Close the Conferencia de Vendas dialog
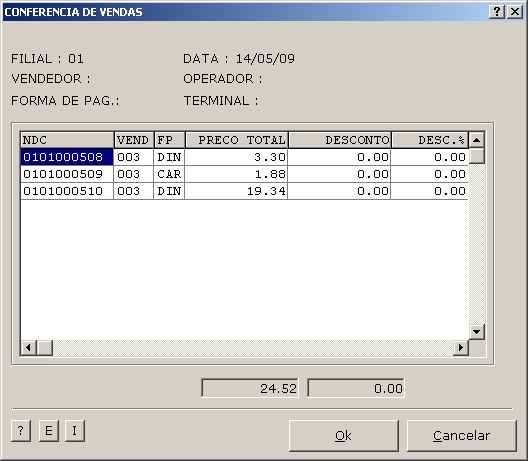 click(515, 12)
